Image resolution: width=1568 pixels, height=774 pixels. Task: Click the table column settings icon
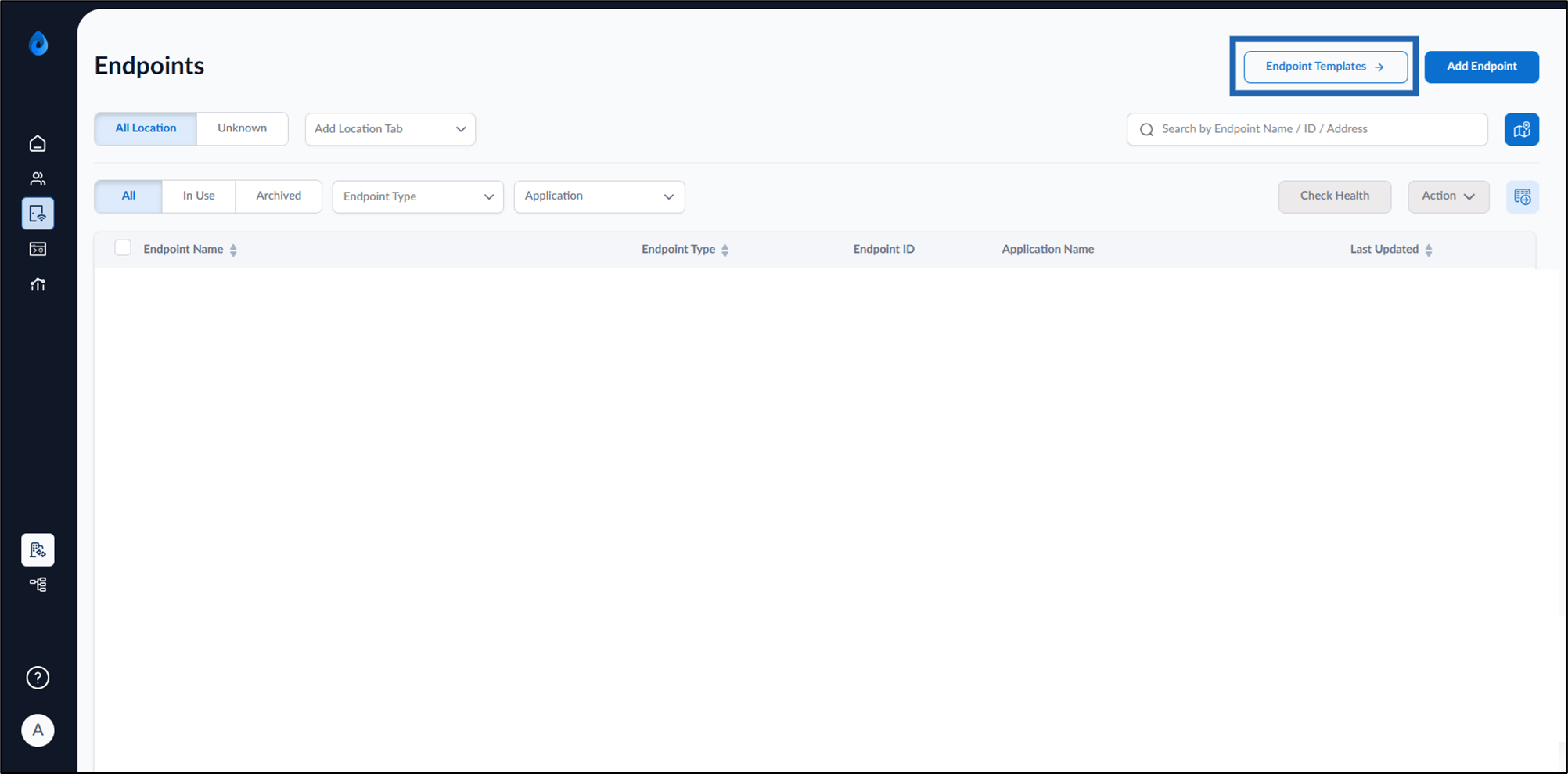pyautogui.click(x=1523, y=196)
